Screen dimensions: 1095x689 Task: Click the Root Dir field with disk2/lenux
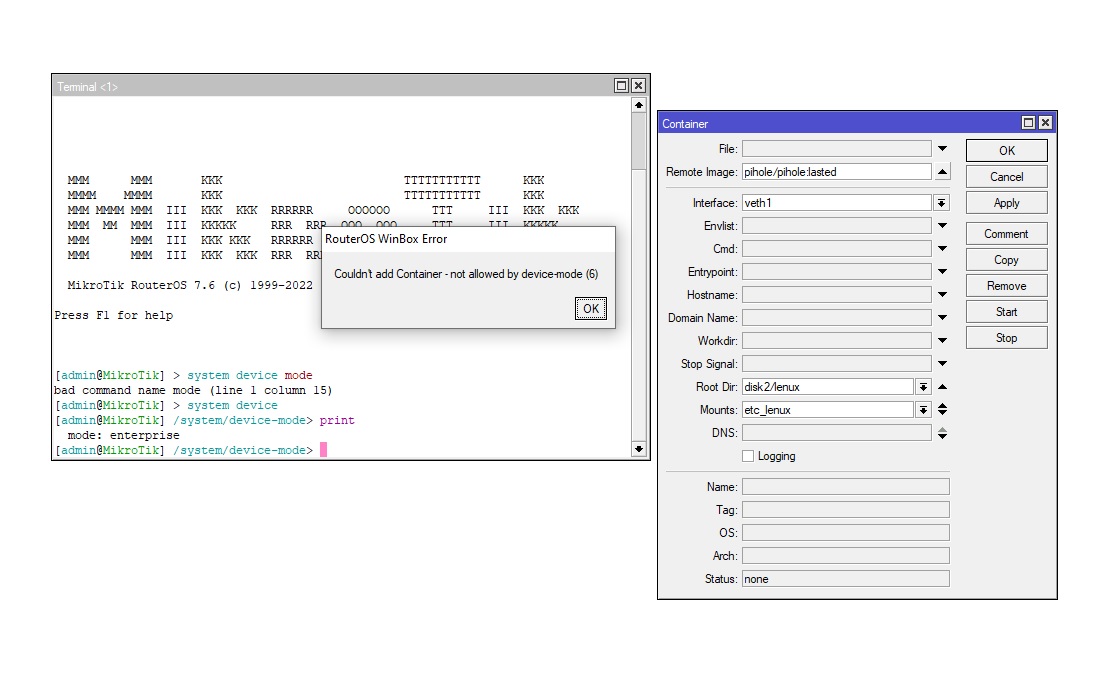click(828, 387)
